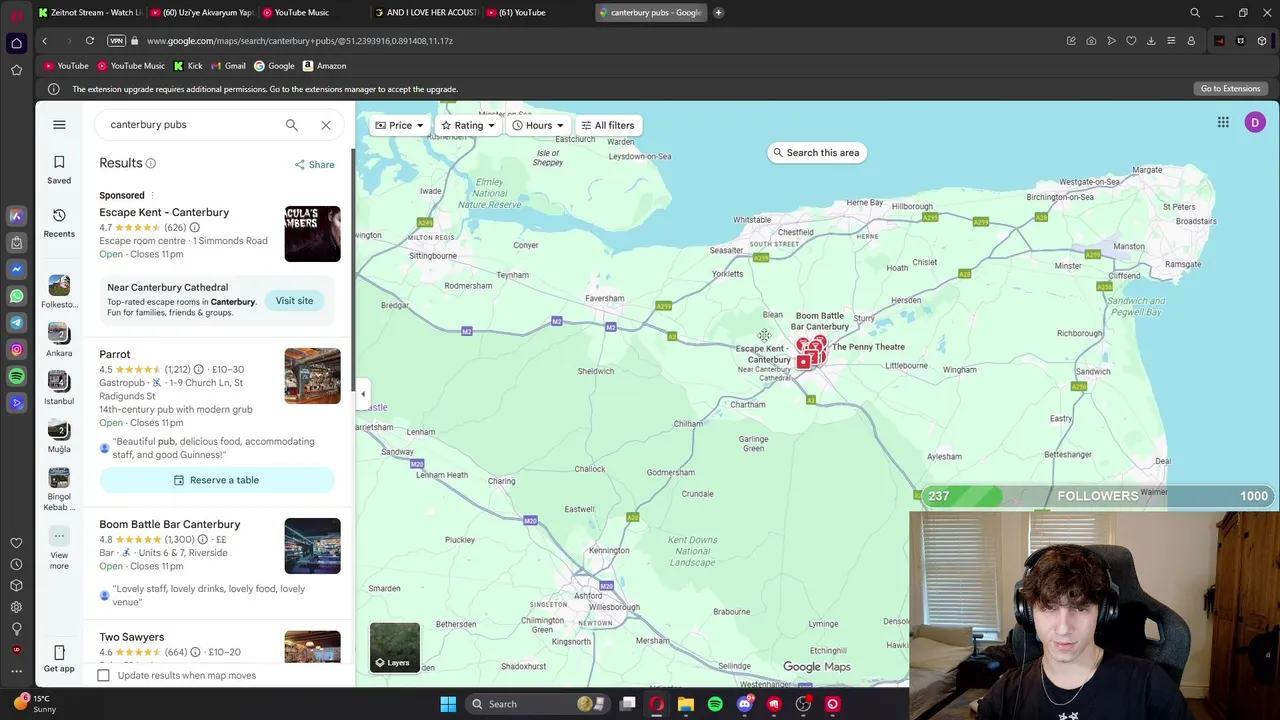Screen dimensions: 1280x720
Task: Switch to the AND I LOVE HER ACOUSTIC tab
Action: (426, 13)
